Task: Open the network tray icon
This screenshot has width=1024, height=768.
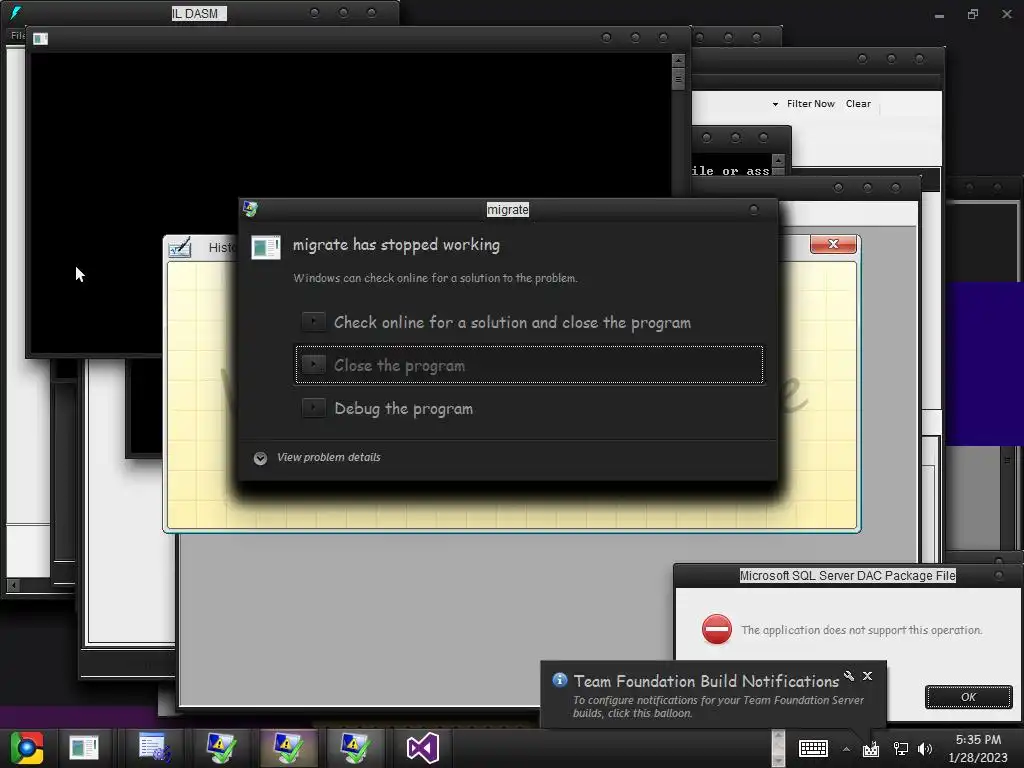Action: coord(901,749)
